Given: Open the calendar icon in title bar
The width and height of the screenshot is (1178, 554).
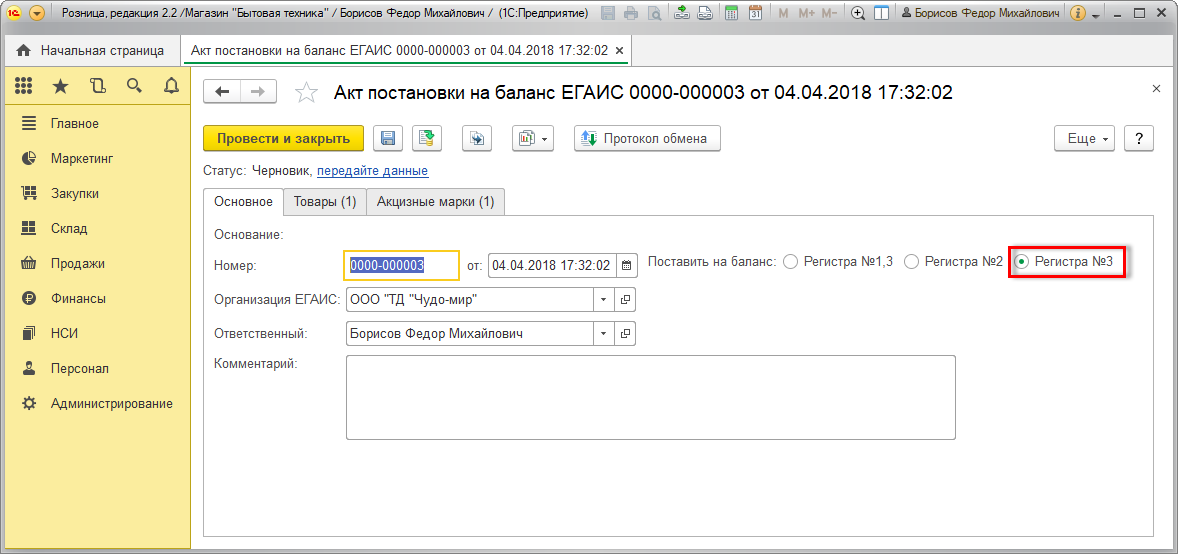Looking at the screenshot, I should pos(756,14).
